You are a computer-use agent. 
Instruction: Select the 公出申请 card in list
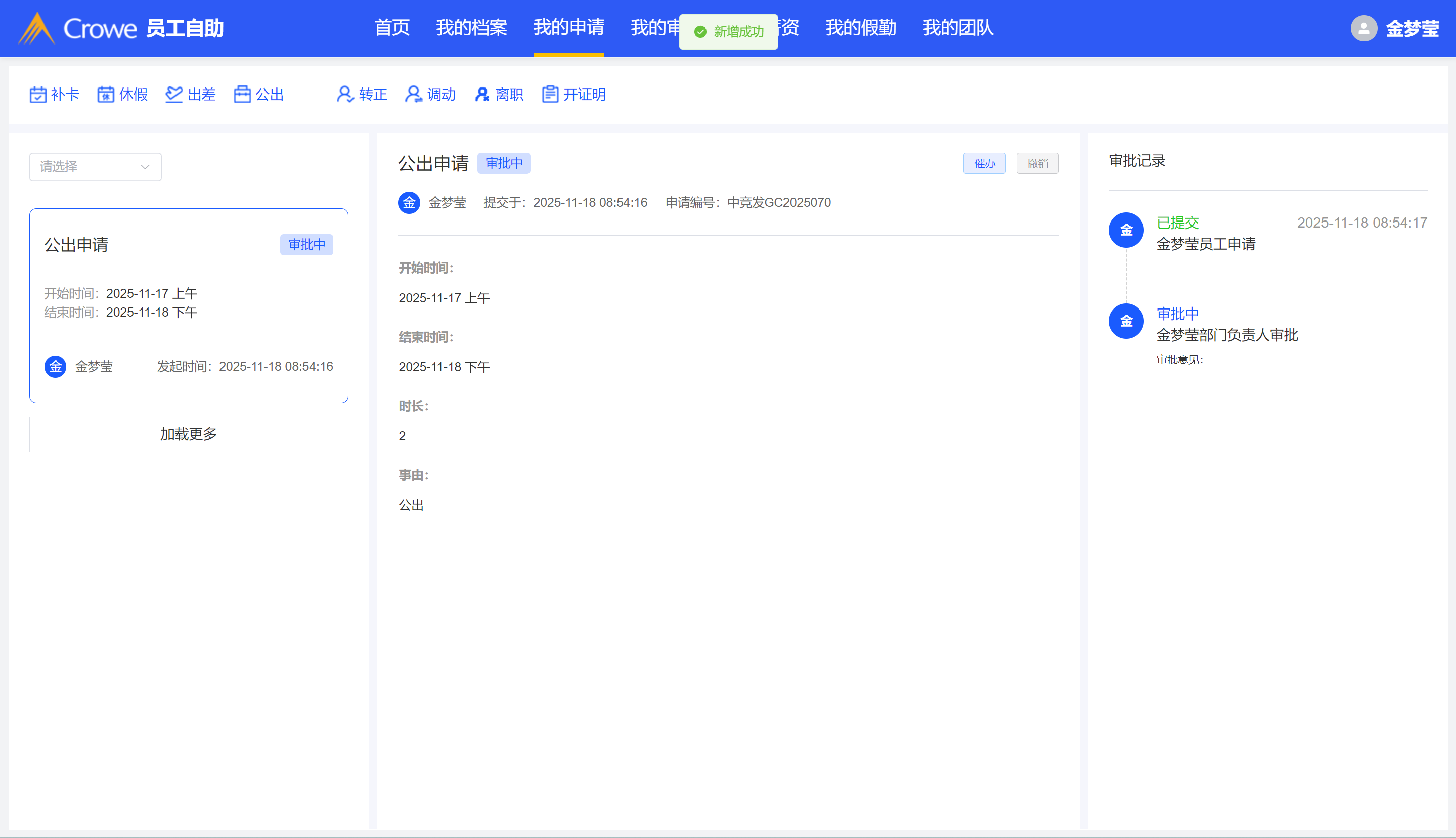(x=189, y=305)
